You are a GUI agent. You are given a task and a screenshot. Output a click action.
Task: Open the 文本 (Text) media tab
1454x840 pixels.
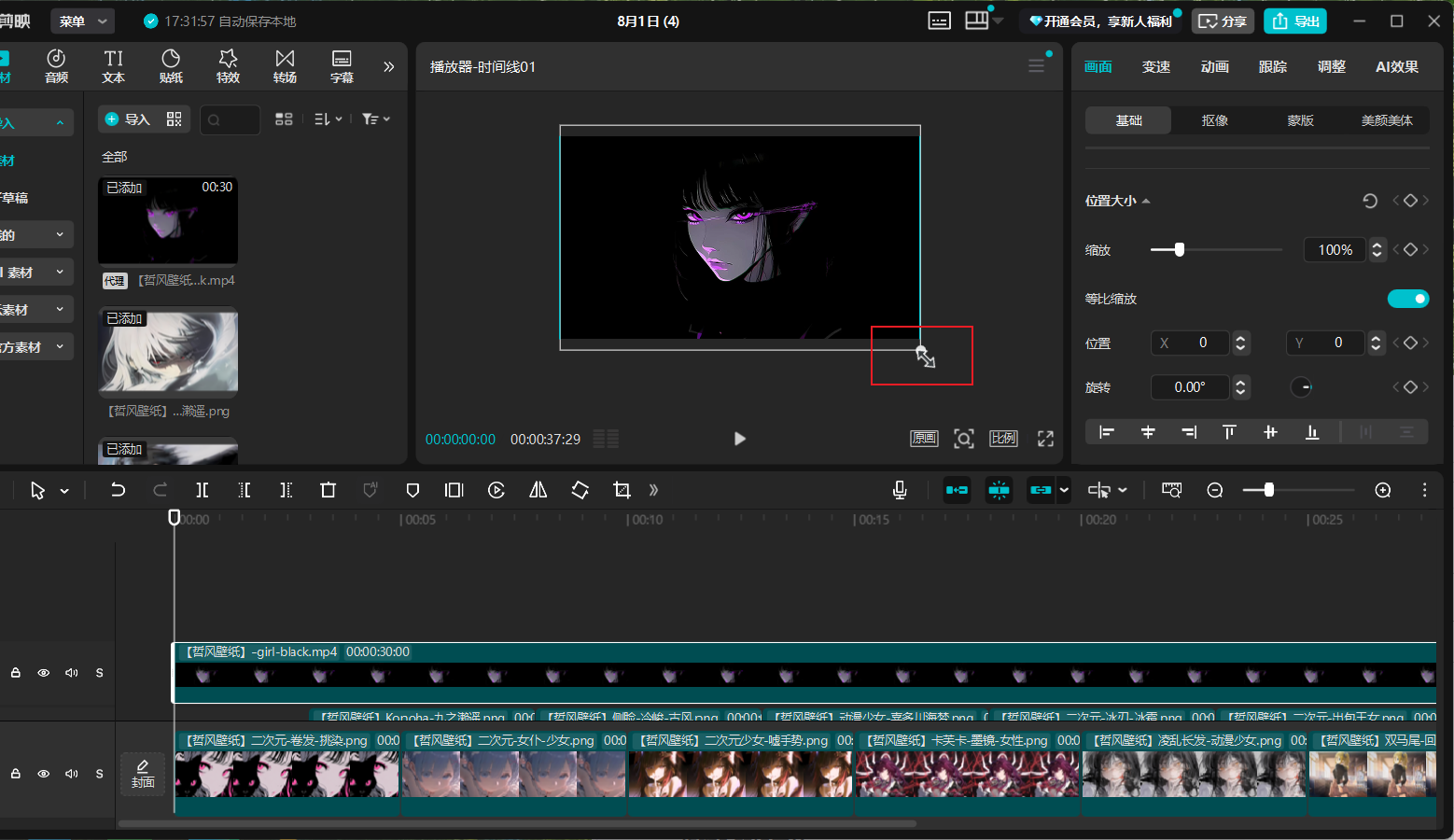click(x=114, y=66)
